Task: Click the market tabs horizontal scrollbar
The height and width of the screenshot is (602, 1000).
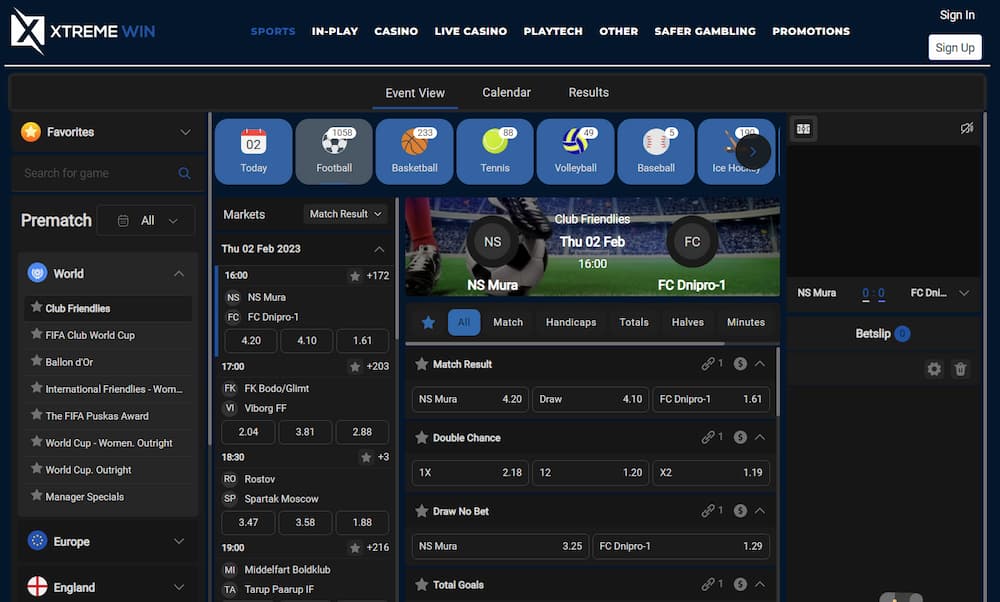Action: click(565, 343)
